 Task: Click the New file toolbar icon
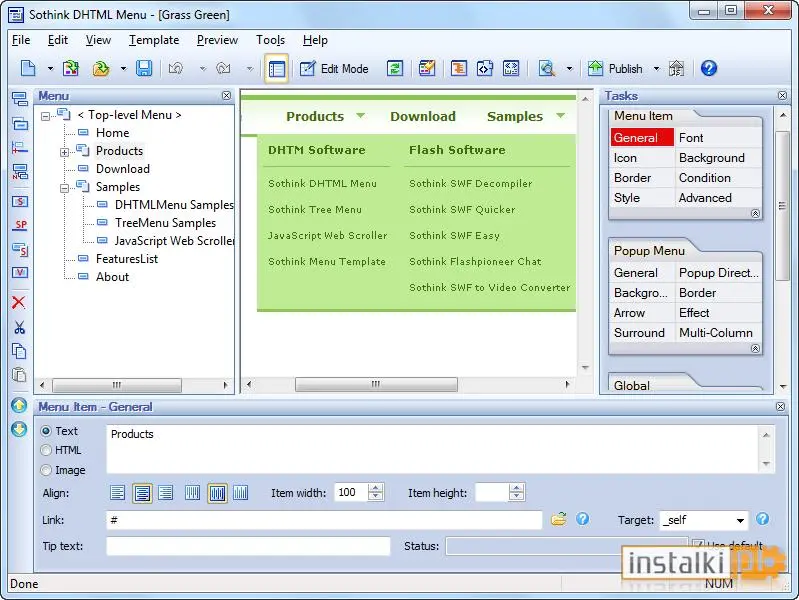tap(28, 68)
